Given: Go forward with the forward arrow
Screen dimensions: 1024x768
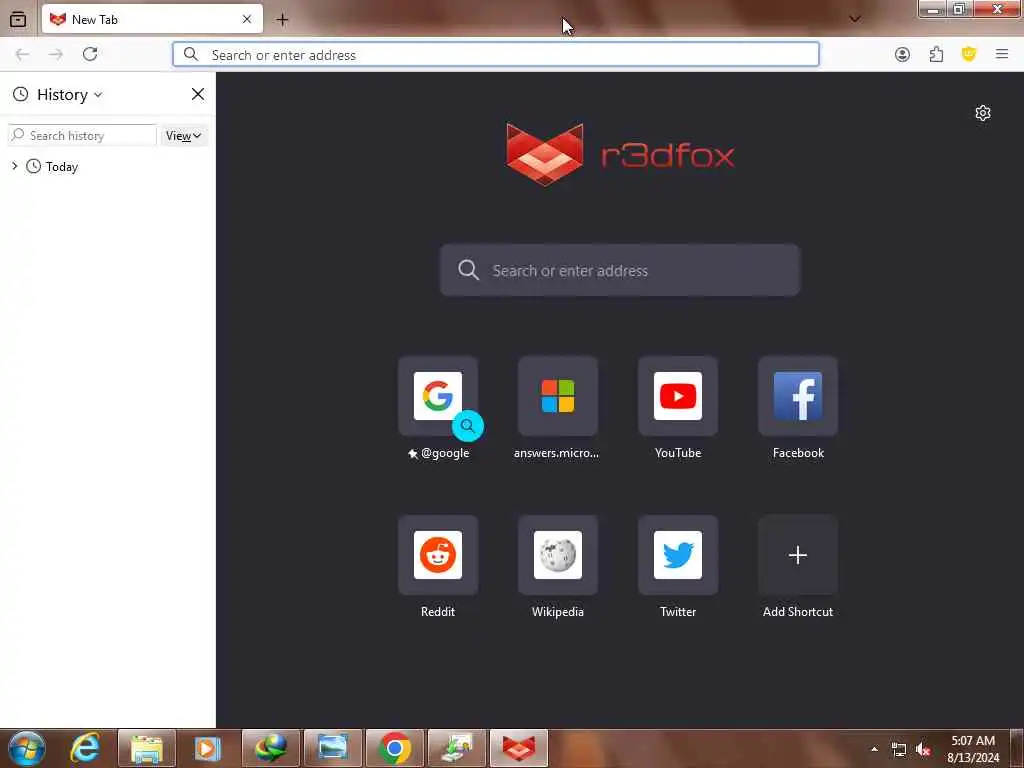Looking at the screenshot, I should 56,55.
